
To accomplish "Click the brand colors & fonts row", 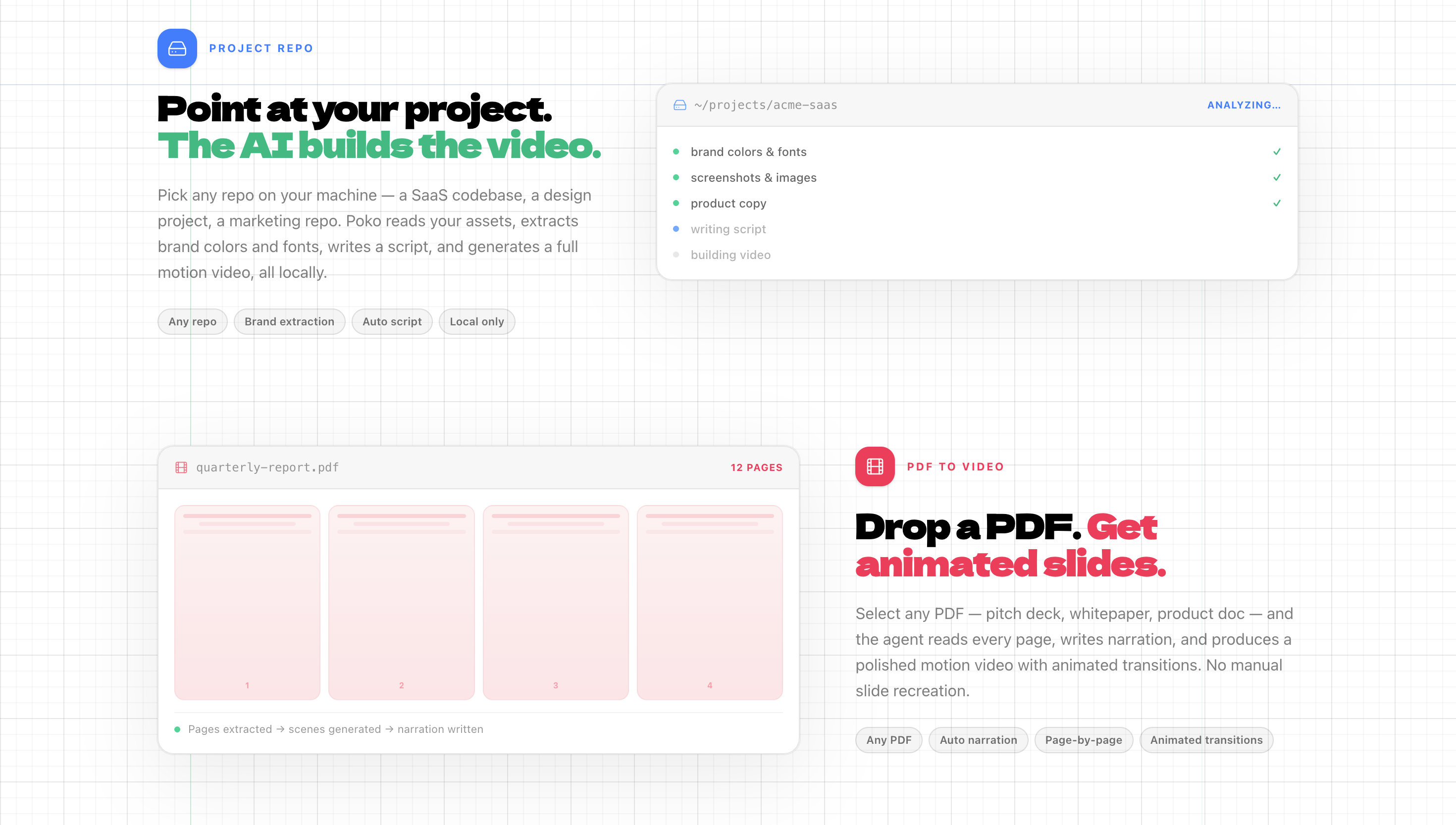I will 977,152.
